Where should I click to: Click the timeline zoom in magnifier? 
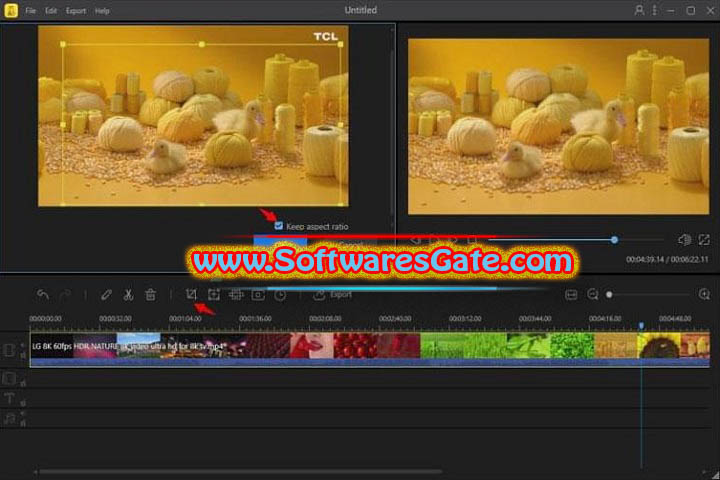click(704, 294)
